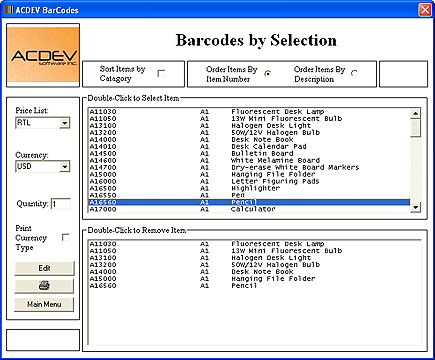Click A15000 Hanging File Folder in remove list
Image resolution: width=435 pixels, height=360 pixels.
click(x=254, y=279)
